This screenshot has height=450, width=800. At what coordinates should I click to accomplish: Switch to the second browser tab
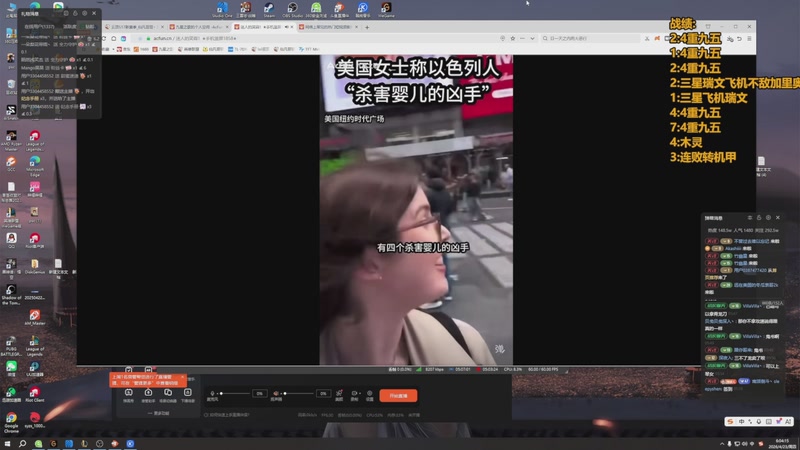pos(199,27)
